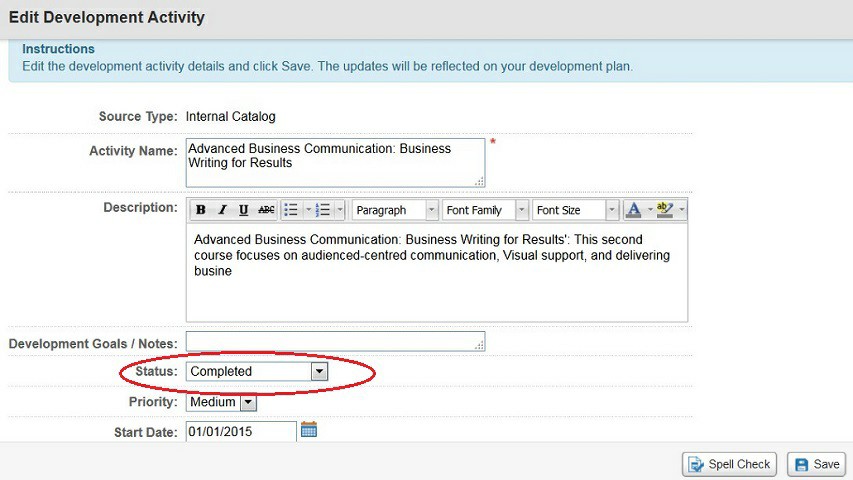Open numbered list style options arrow
The image size is (853, 480).
pos(340,210)
